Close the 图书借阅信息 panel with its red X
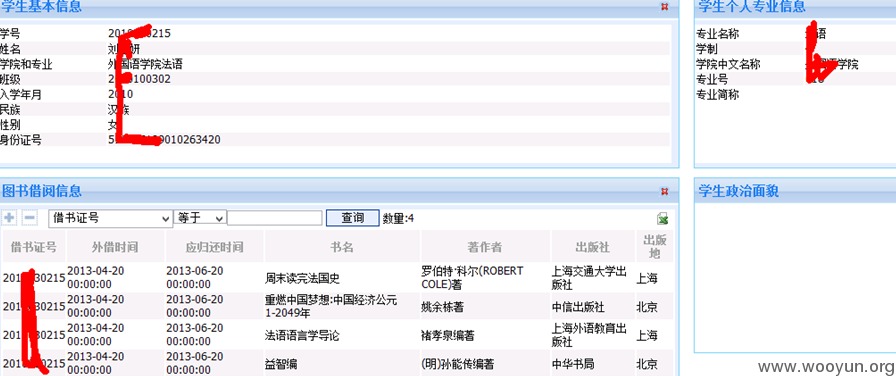Viewport: 896px width, 376px height. click(x=664, y=191)
